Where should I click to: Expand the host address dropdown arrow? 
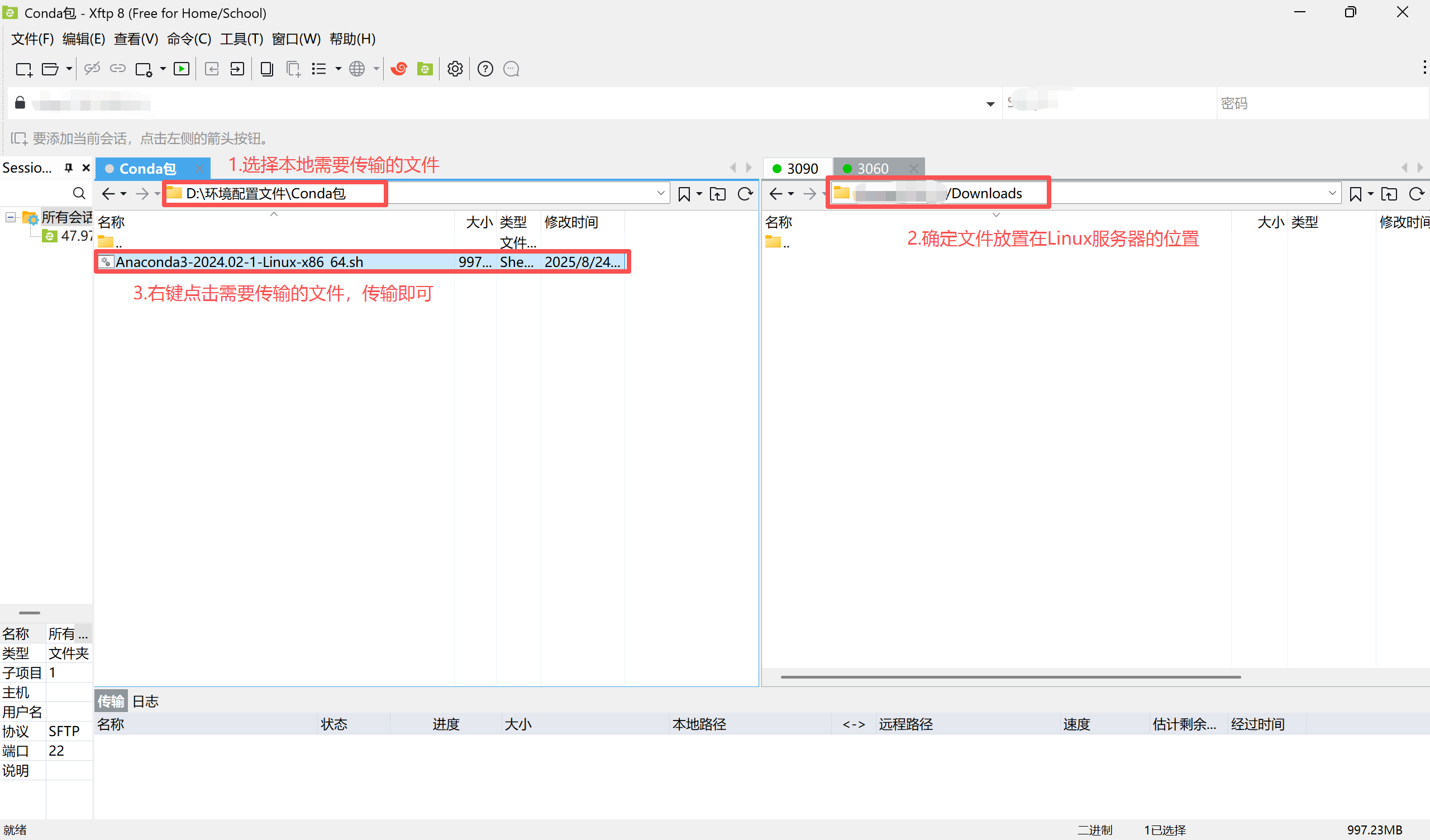[990, 104]
